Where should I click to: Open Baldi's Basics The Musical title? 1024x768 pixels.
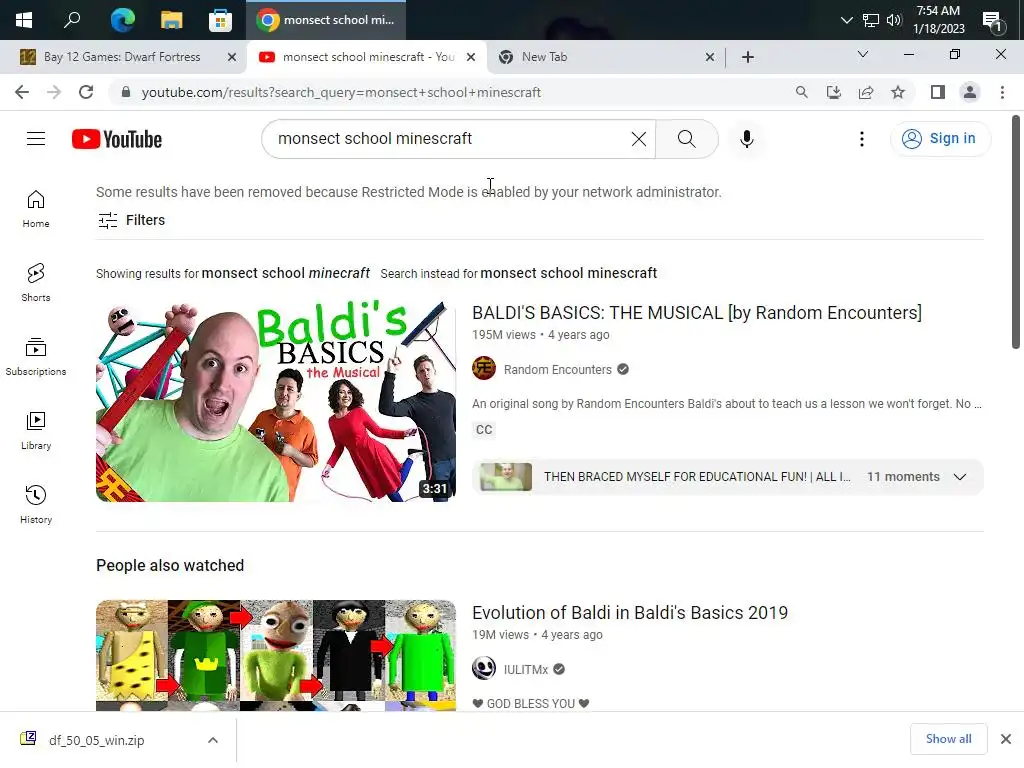697,313
